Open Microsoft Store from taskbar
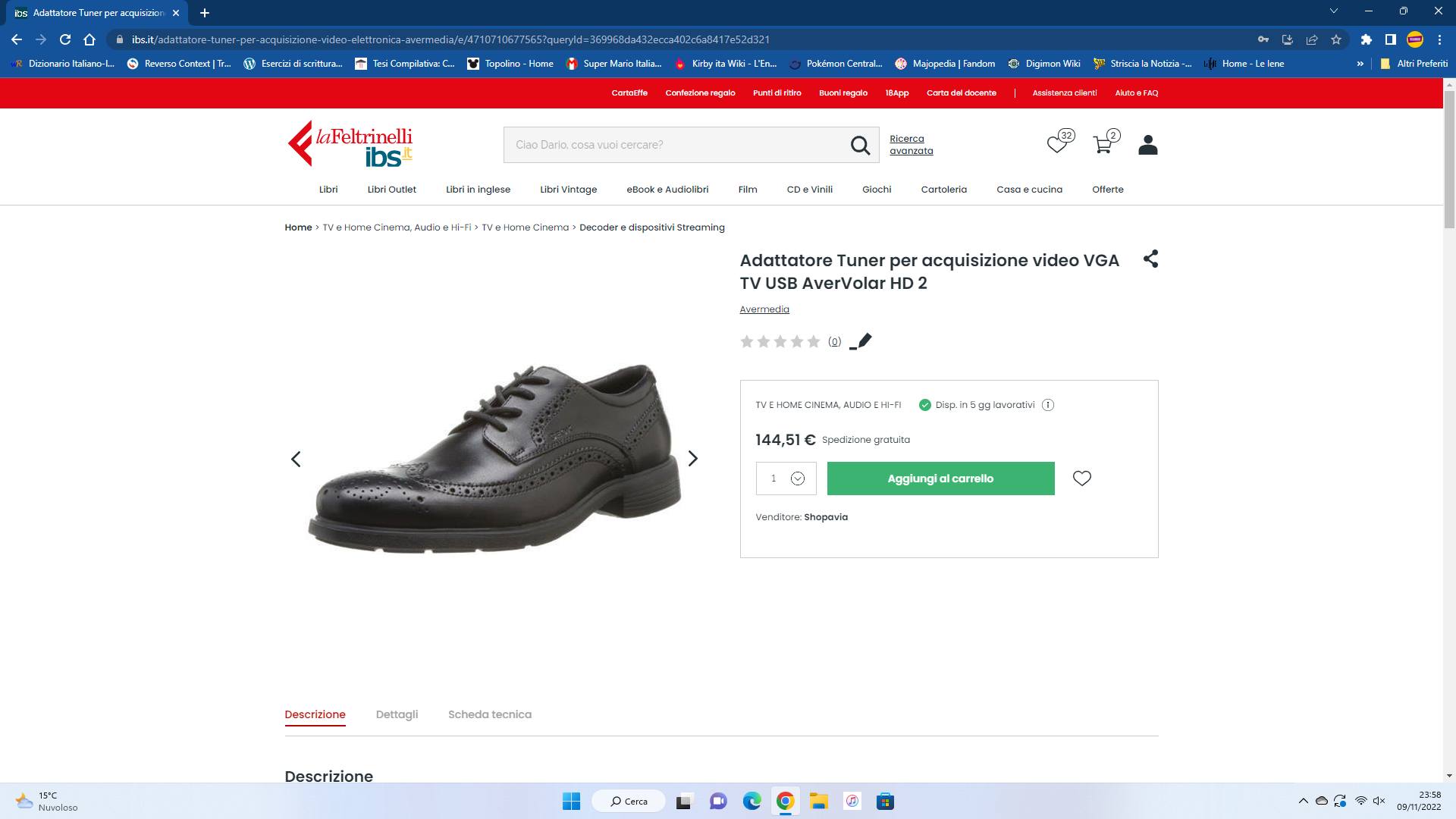This screenshot has height=819, width=1456. [885, 802]
